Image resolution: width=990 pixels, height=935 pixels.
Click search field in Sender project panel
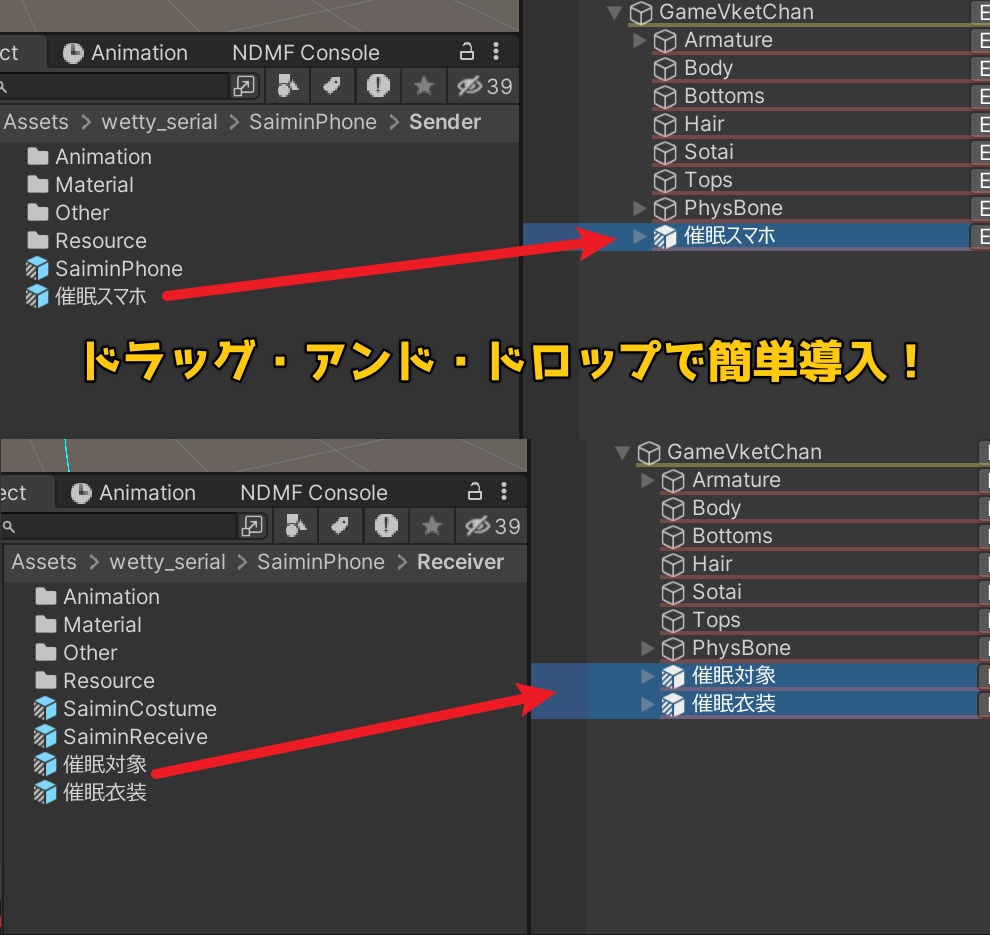click(114, 85)
